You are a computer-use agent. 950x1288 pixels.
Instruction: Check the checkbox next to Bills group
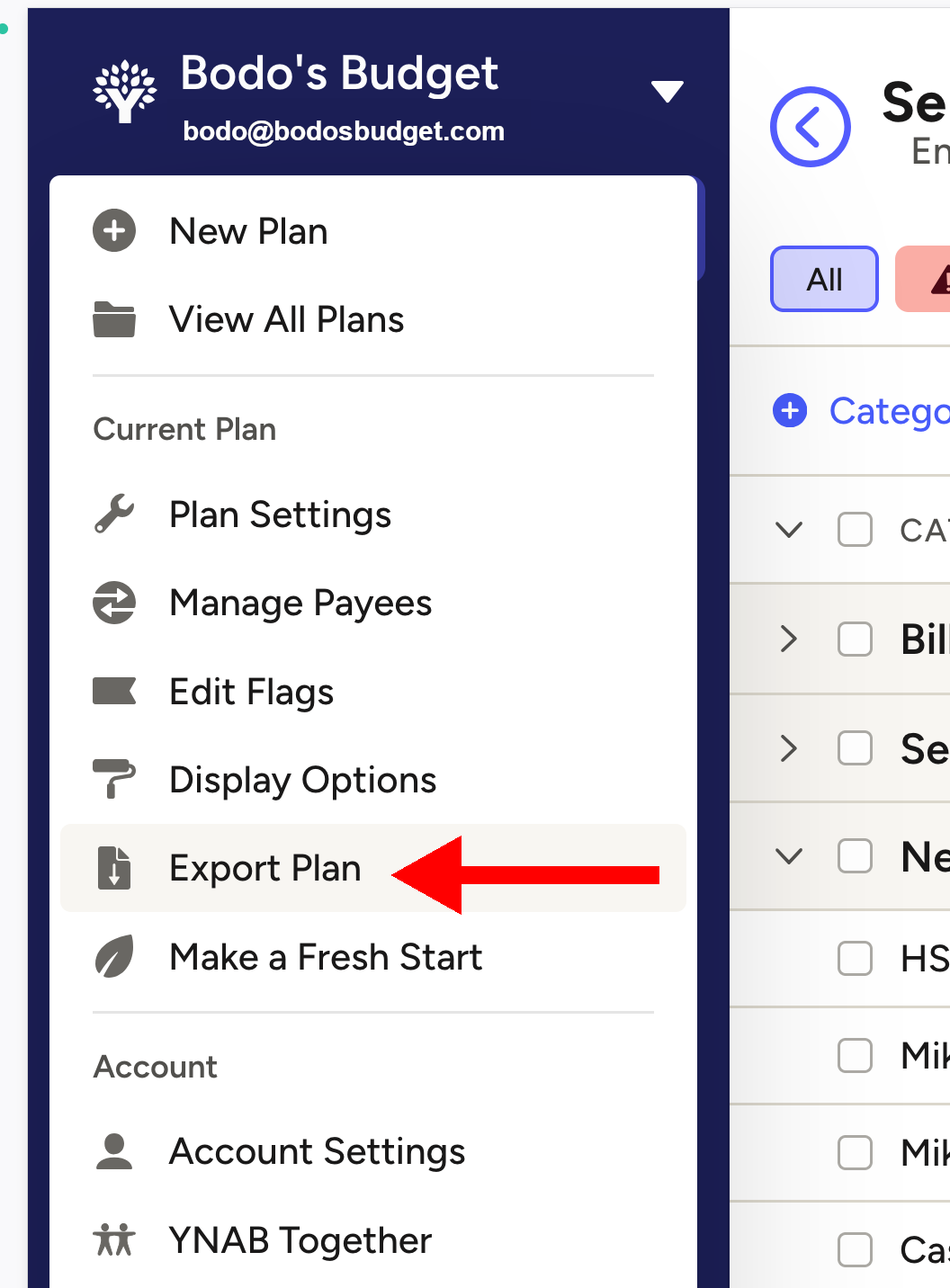(x=855, y=640)
